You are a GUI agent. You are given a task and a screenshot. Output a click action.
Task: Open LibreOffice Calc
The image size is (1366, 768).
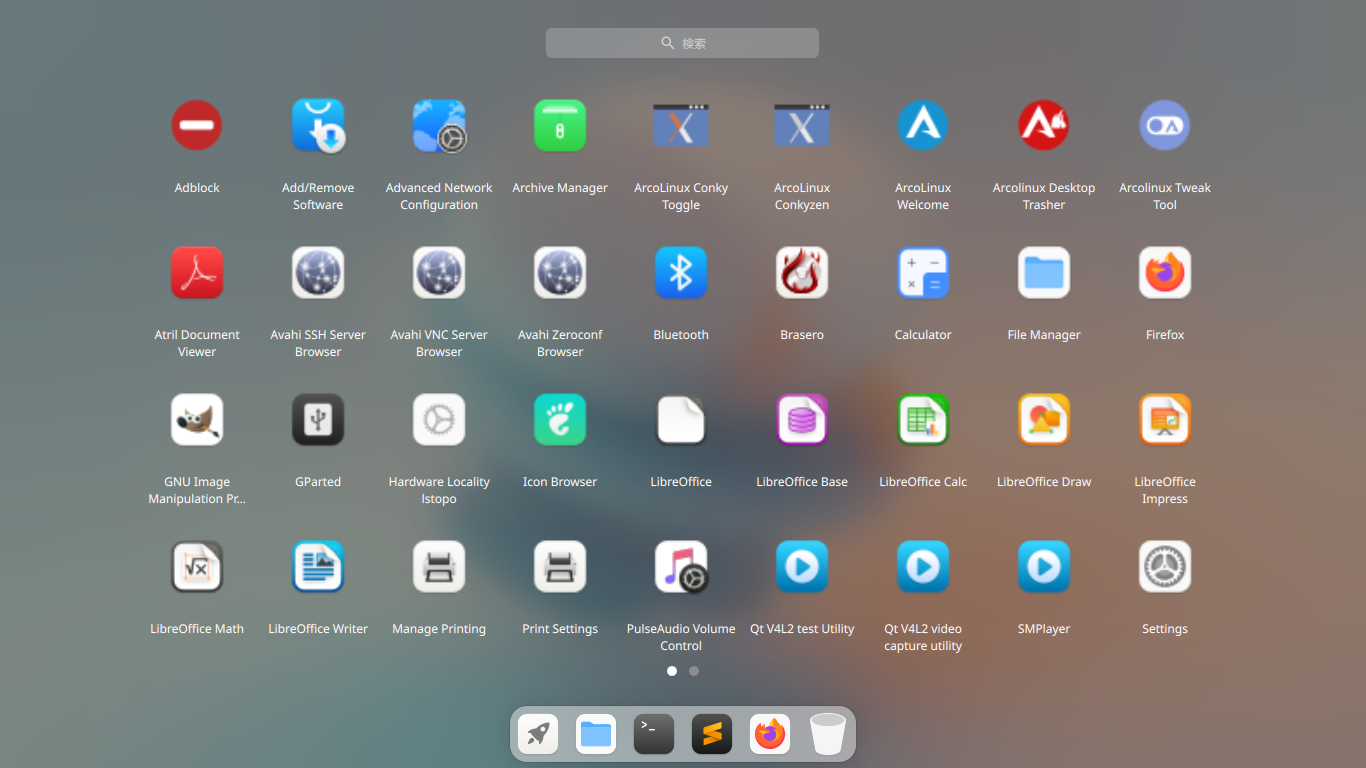tap(923, 419)
